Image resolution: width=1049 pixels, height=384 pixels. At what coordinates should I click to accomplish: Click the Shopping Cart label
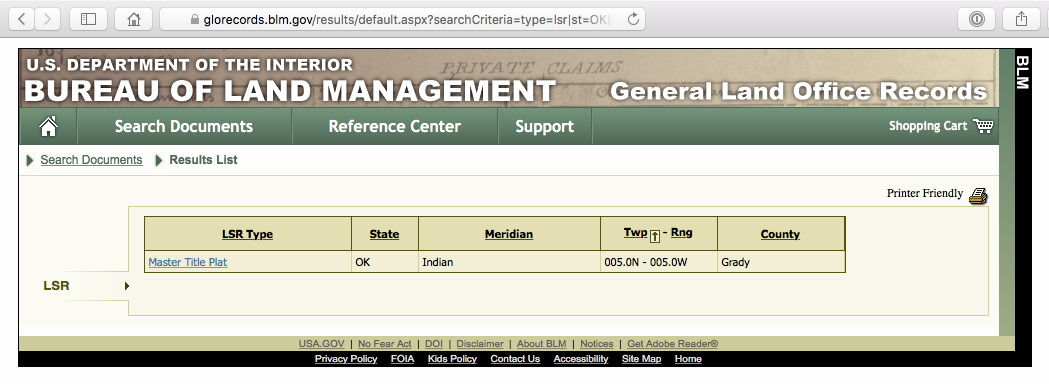click(928, 126)
